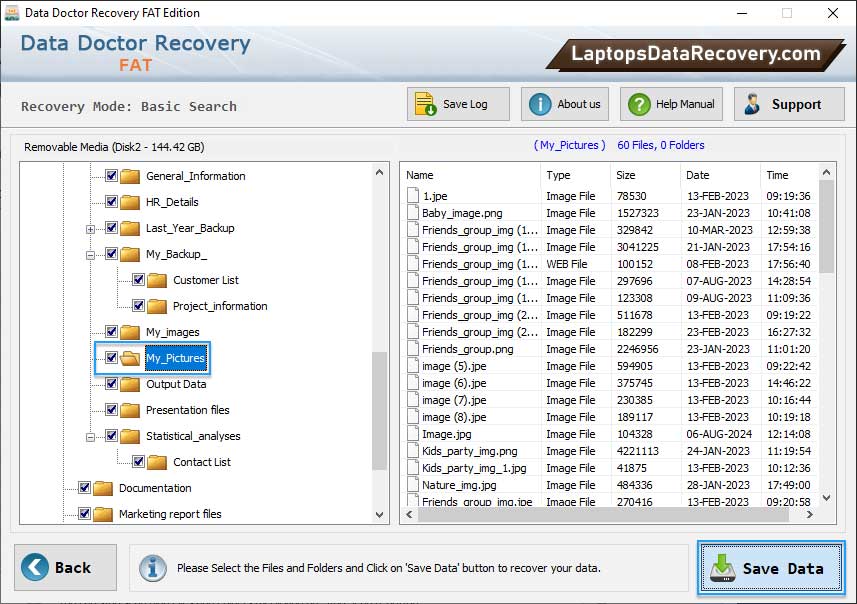Open the Help Manual button
Viewport: 857px width, 604px height.
coord(671,104)
